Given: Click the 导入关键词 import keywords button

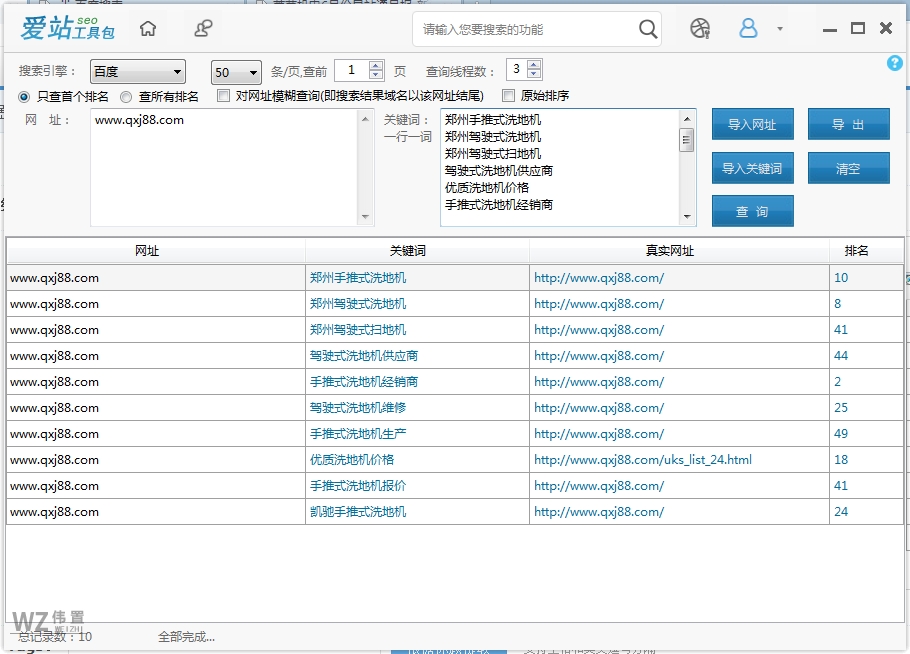Looking at the screenshot, I should coord(752,168).
